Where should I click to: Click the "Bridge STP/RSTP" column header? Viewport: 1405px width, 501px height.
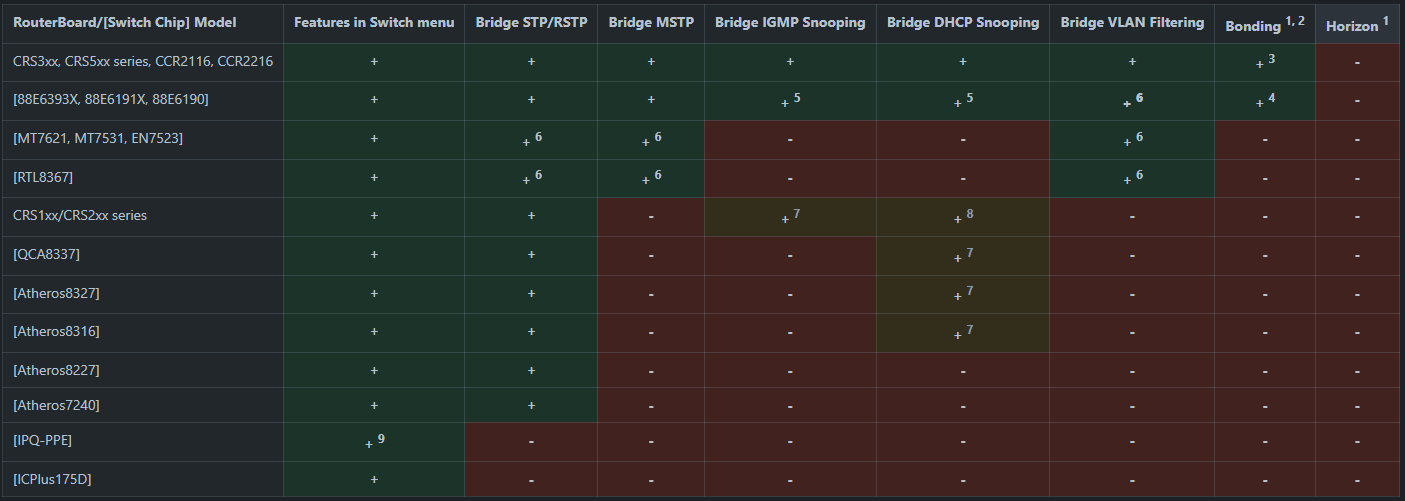531,22
